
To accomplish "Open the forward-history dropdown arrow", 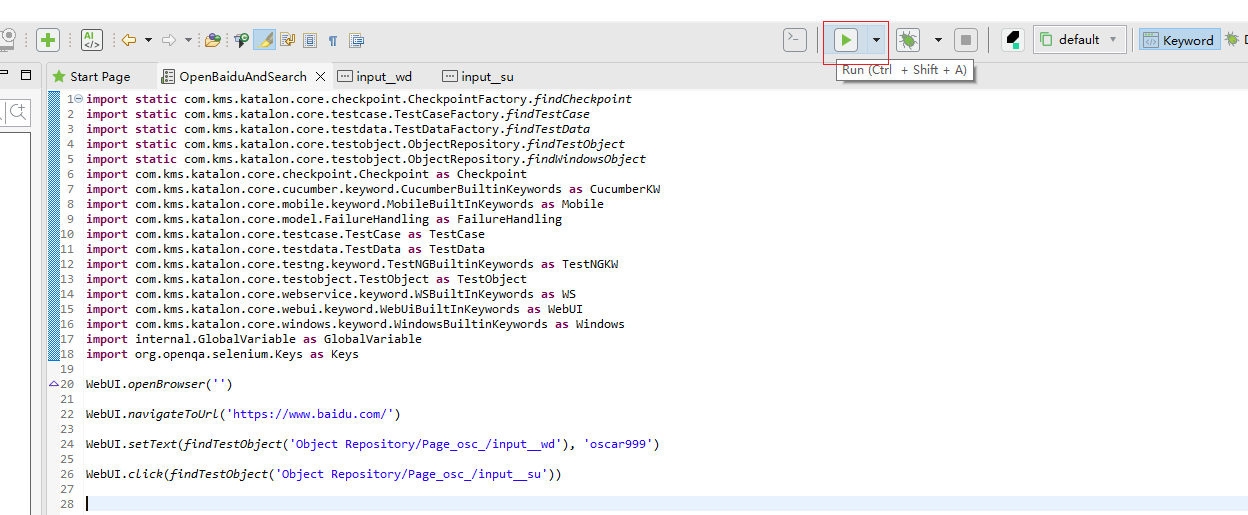I will (187, 40).
